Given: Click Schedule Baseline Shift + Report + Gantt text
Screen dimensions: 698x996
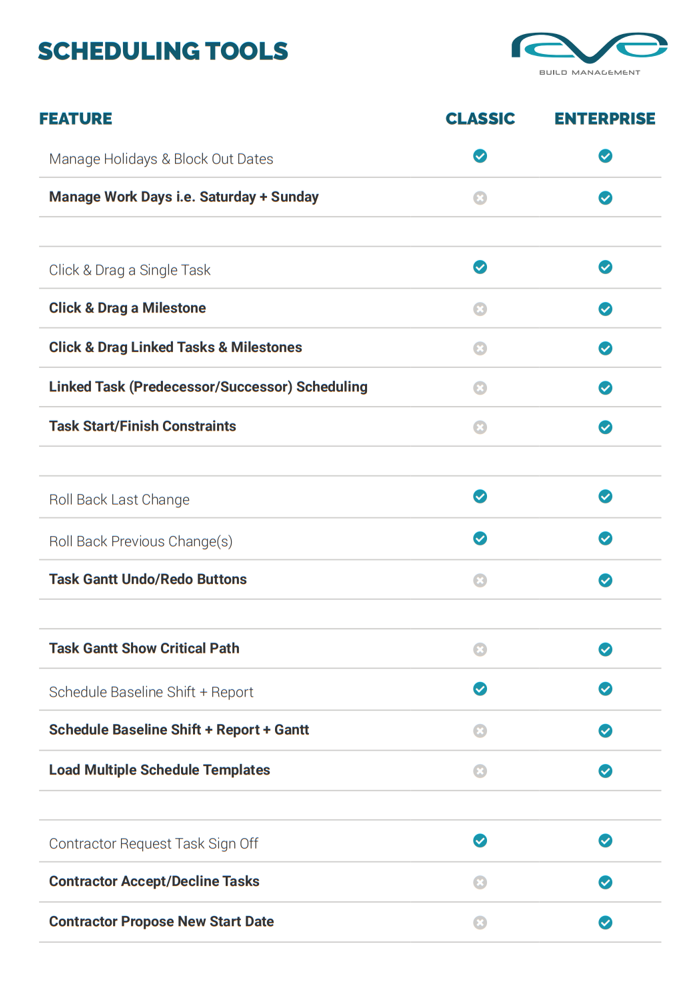Looking at the screenshot, I should [179, 730].
